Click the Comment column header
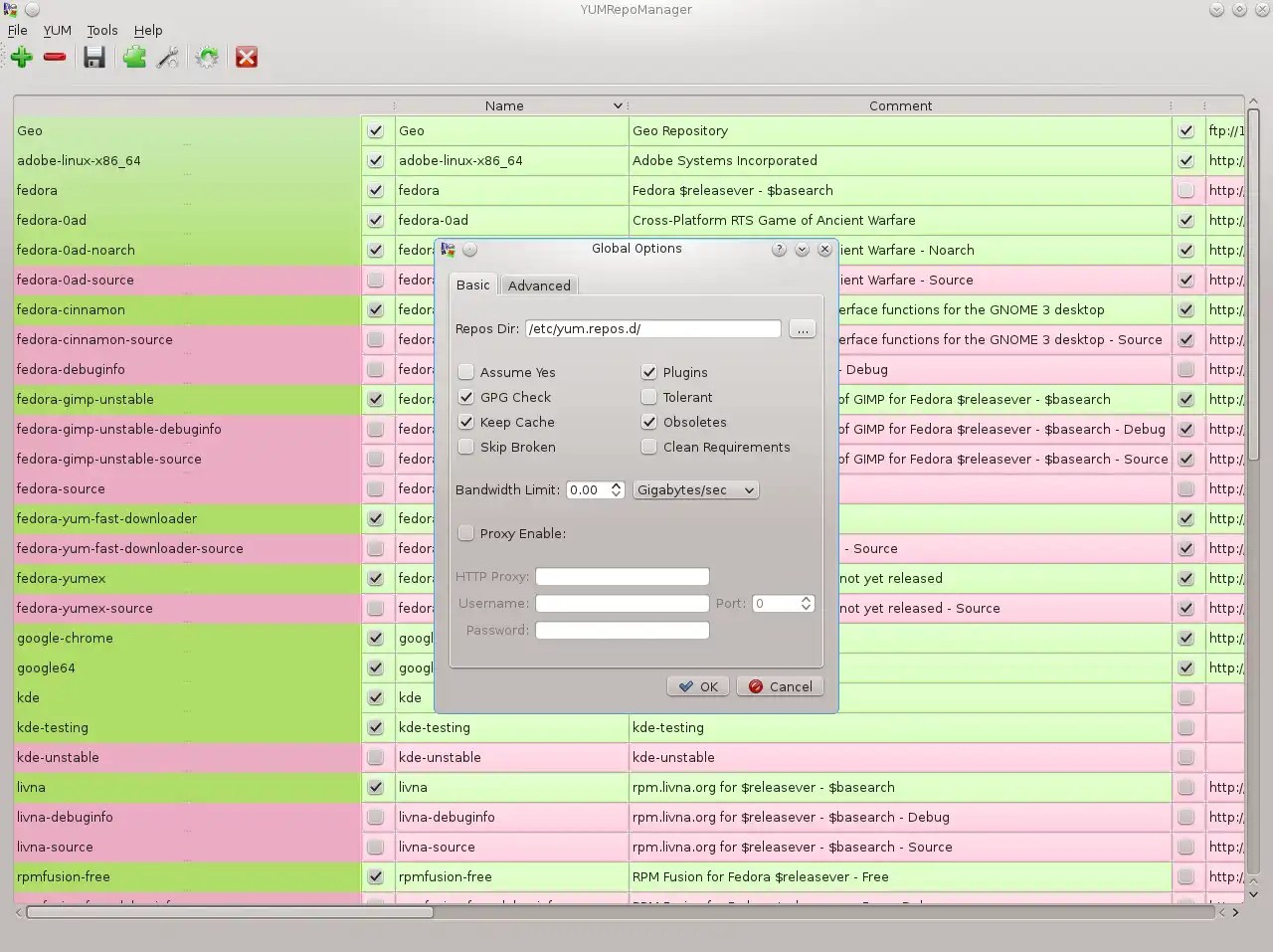Image resolution: width=1273 pixels, height=952 pixels. 900,105
